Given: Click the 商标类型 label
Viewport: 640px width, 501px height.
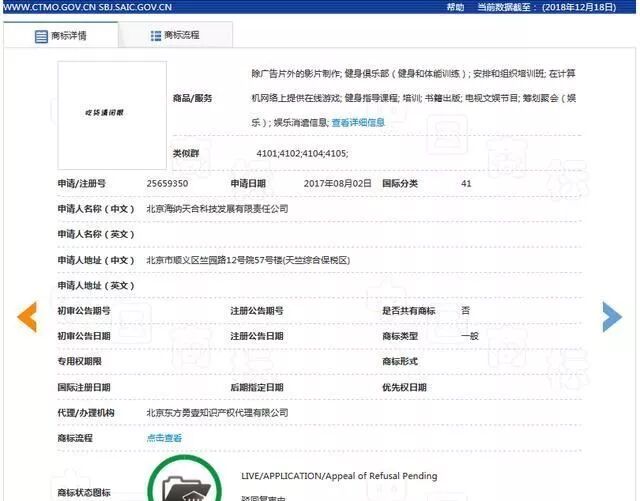Looking at the screenshot, I should pyautogui.click(x=400, y=336).
